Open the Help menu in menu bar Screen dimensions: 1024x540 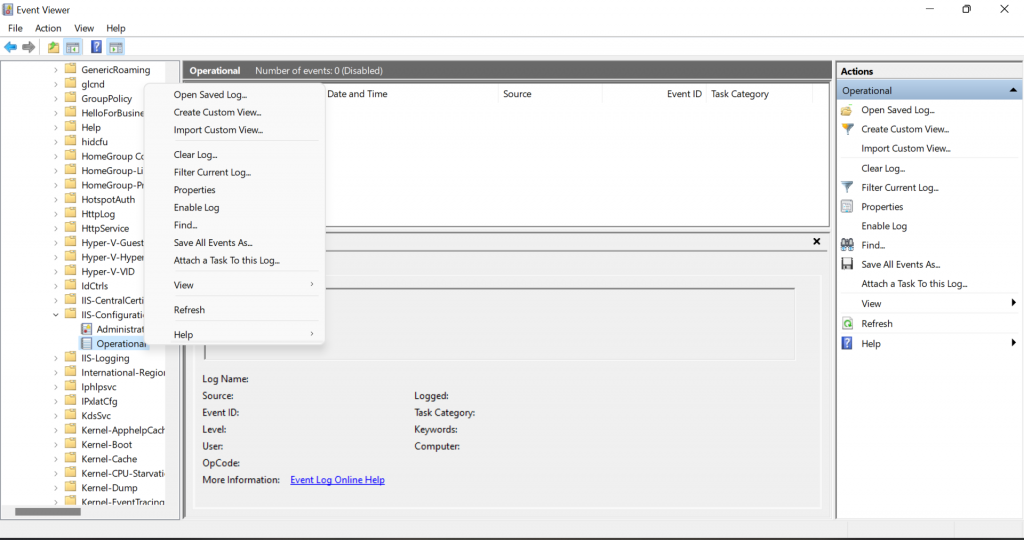(116, 28)
